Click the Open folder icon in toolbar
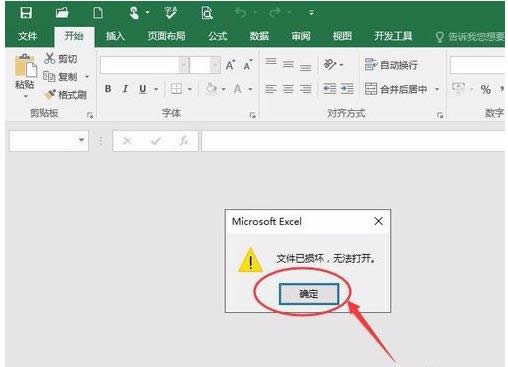Viewport: 508px width, 367px height. 62,13
